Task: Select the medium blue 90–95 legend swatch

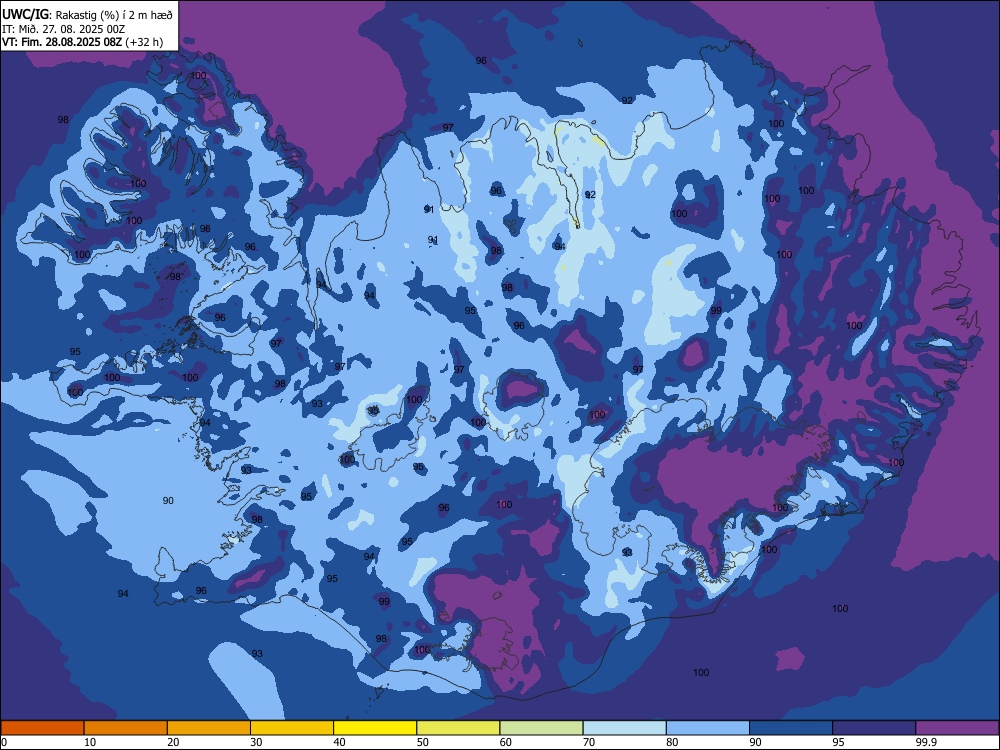Action: pos(791,728)
